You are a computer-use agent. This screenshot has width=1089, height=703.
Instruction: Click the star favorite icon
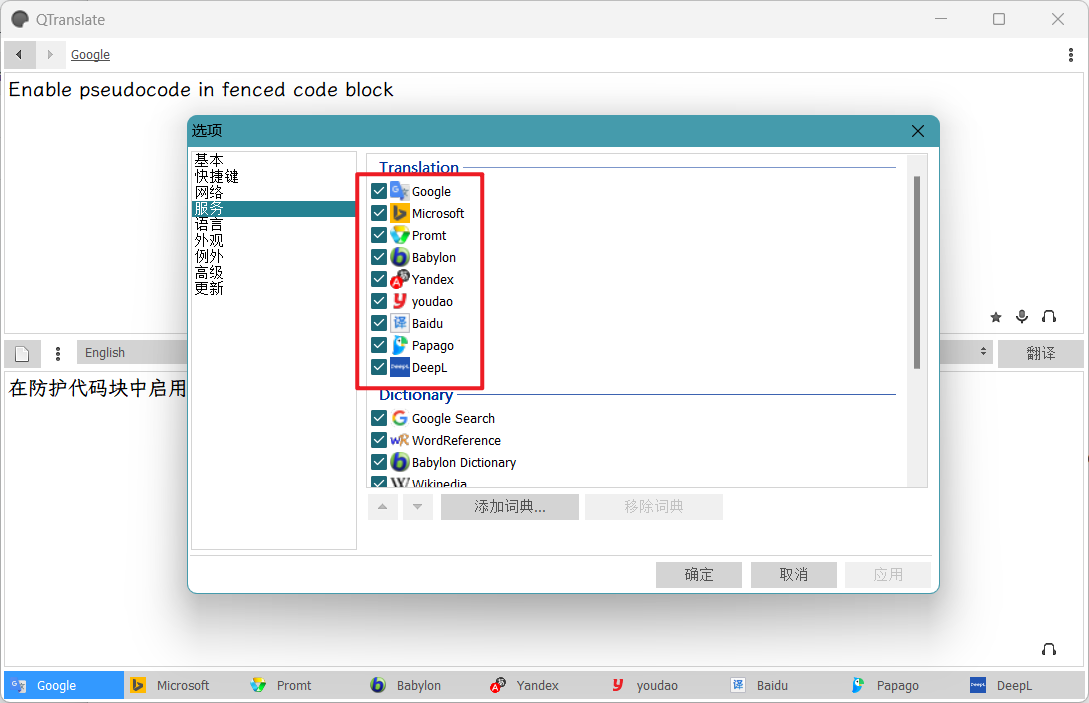point(996,317)
